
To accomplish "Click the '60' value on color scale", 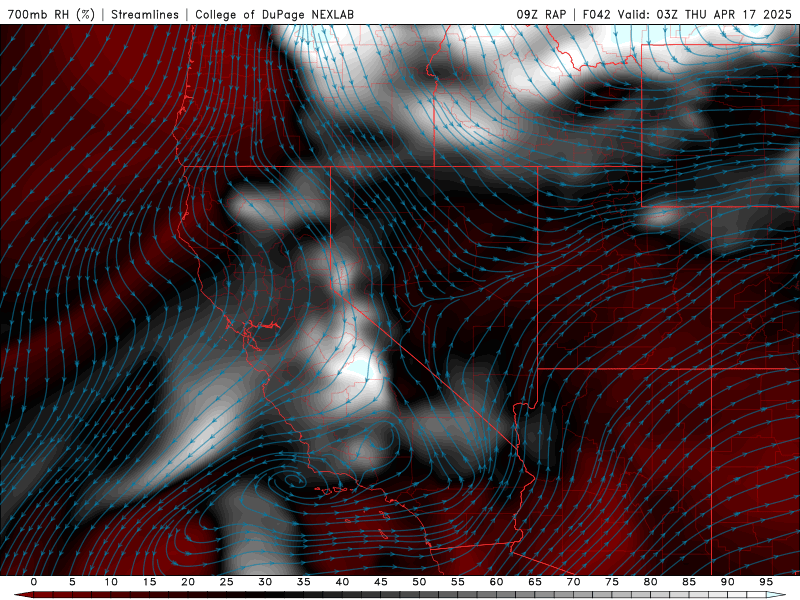I will tap(496, 582).
